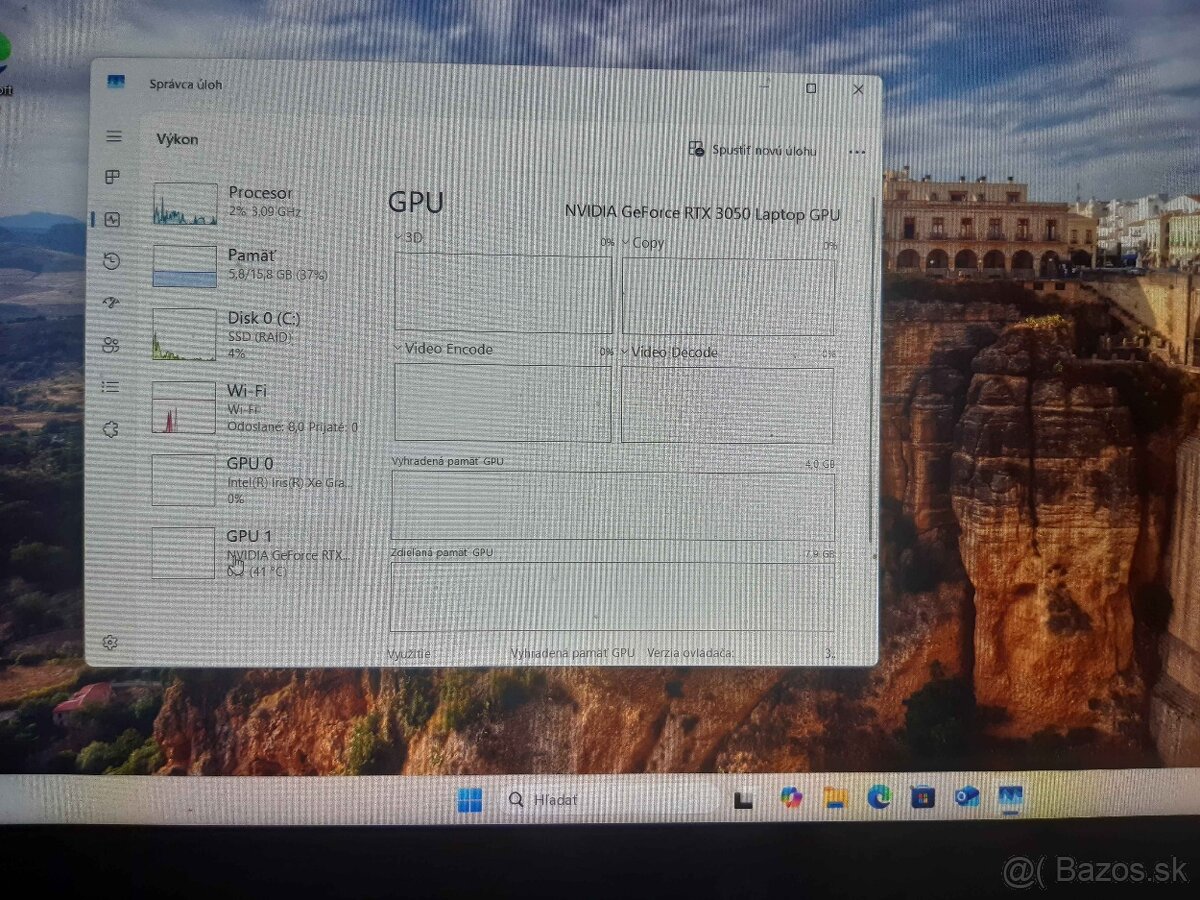Click the Spustiť novú úlohu button
Screen dimensions: 1200x900
[755, 148]
